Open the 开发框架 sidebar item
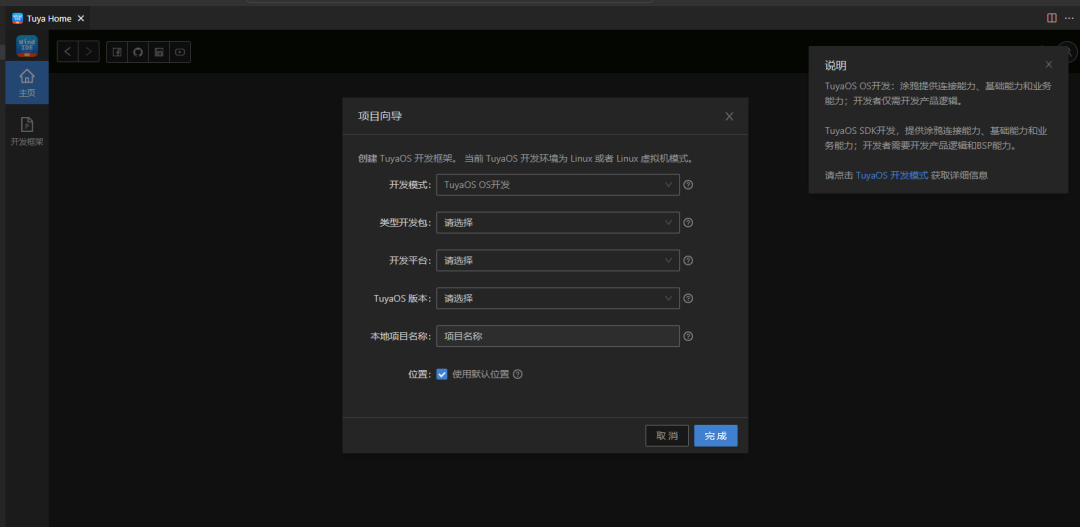This screenshot has width=1080, height=527. coord(27,131)
